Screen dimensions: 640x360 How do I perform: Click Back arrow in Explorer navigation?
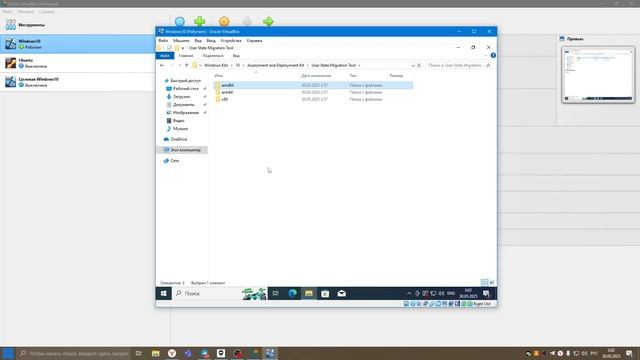162,65
